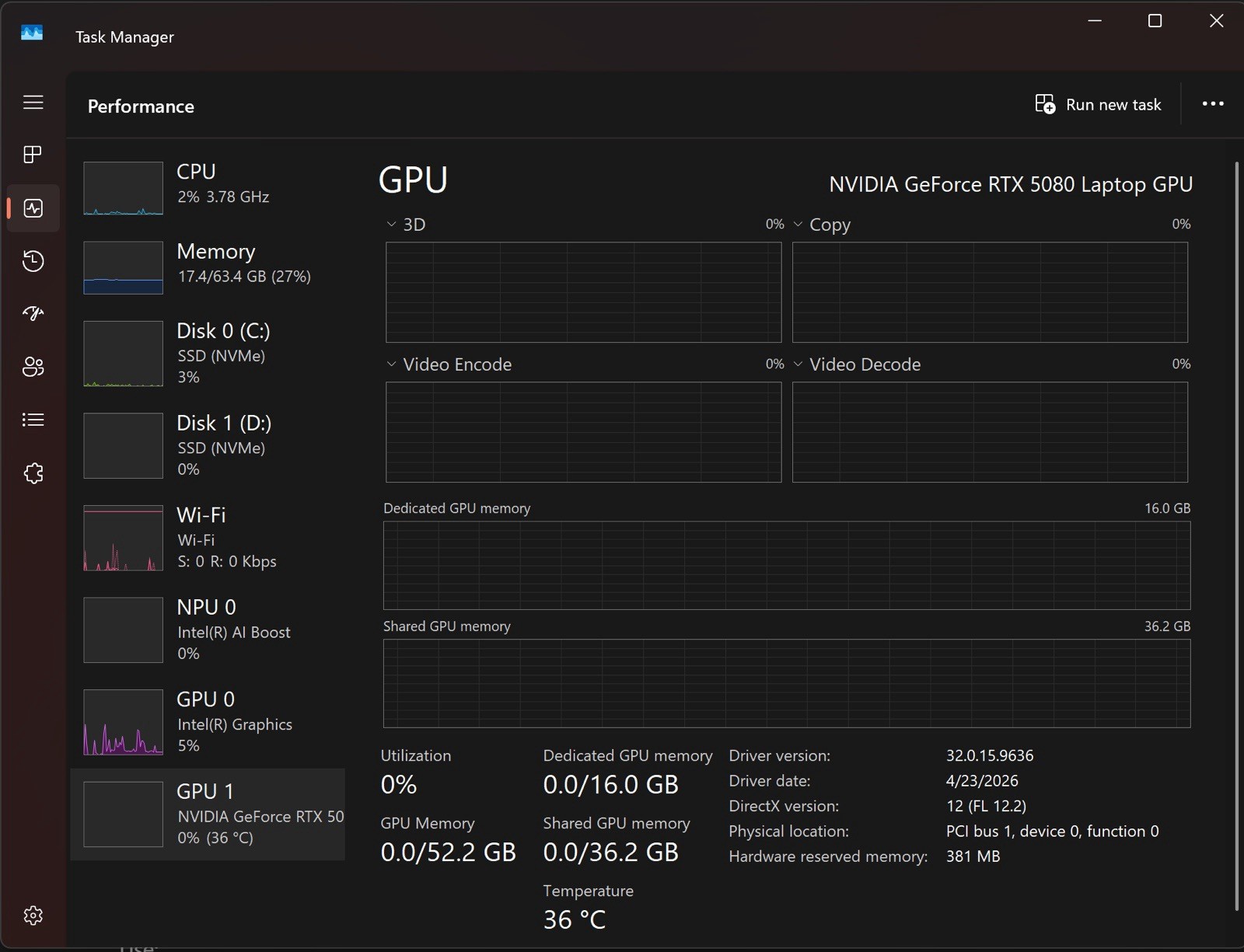The width and height of the screenshot is (1244, 952).
Task: Select GPU 1 NVIDIA GeForce item
Action: pos(208,814)
